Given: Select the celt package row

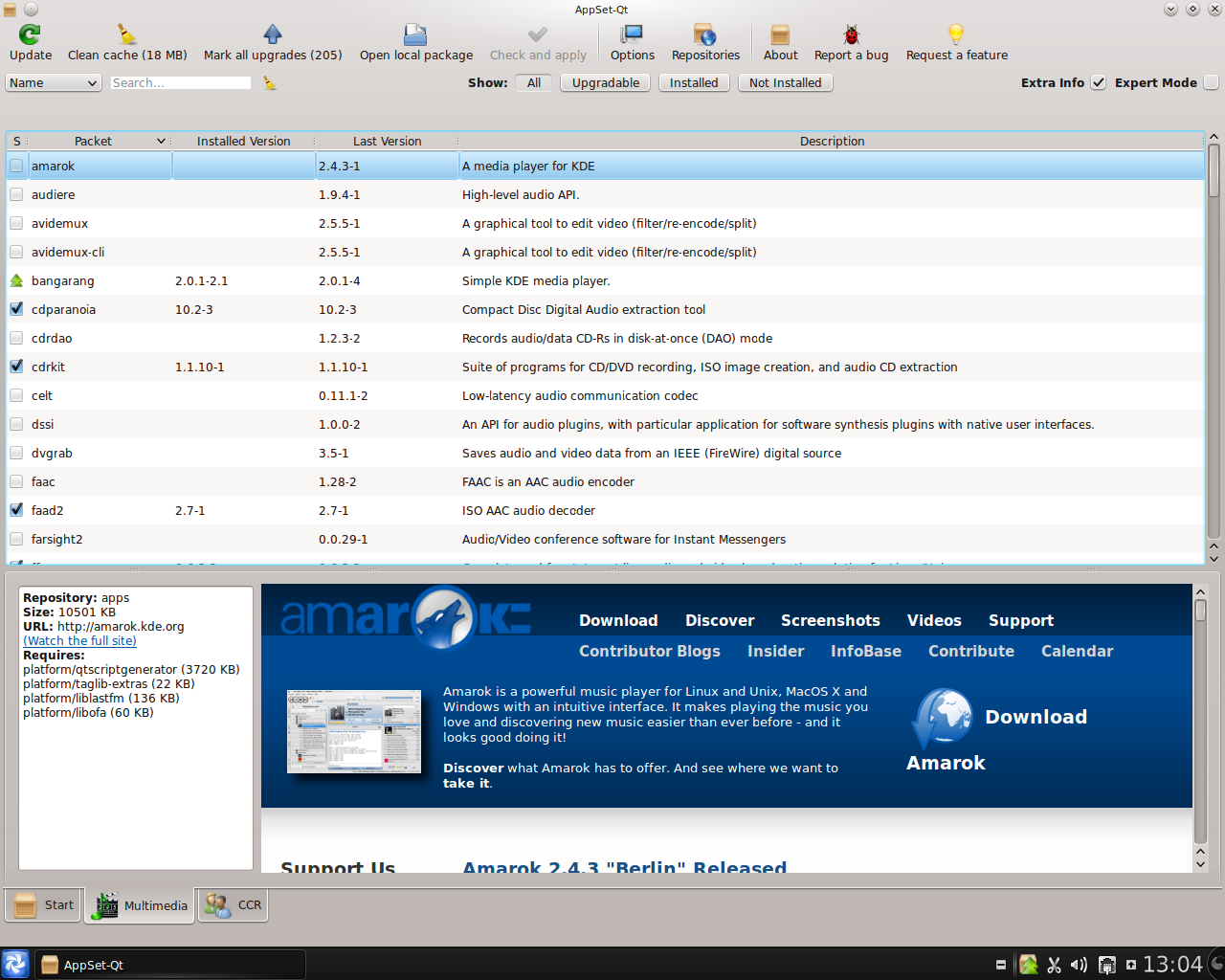Looking at the screenshot, I should point(605,395).
